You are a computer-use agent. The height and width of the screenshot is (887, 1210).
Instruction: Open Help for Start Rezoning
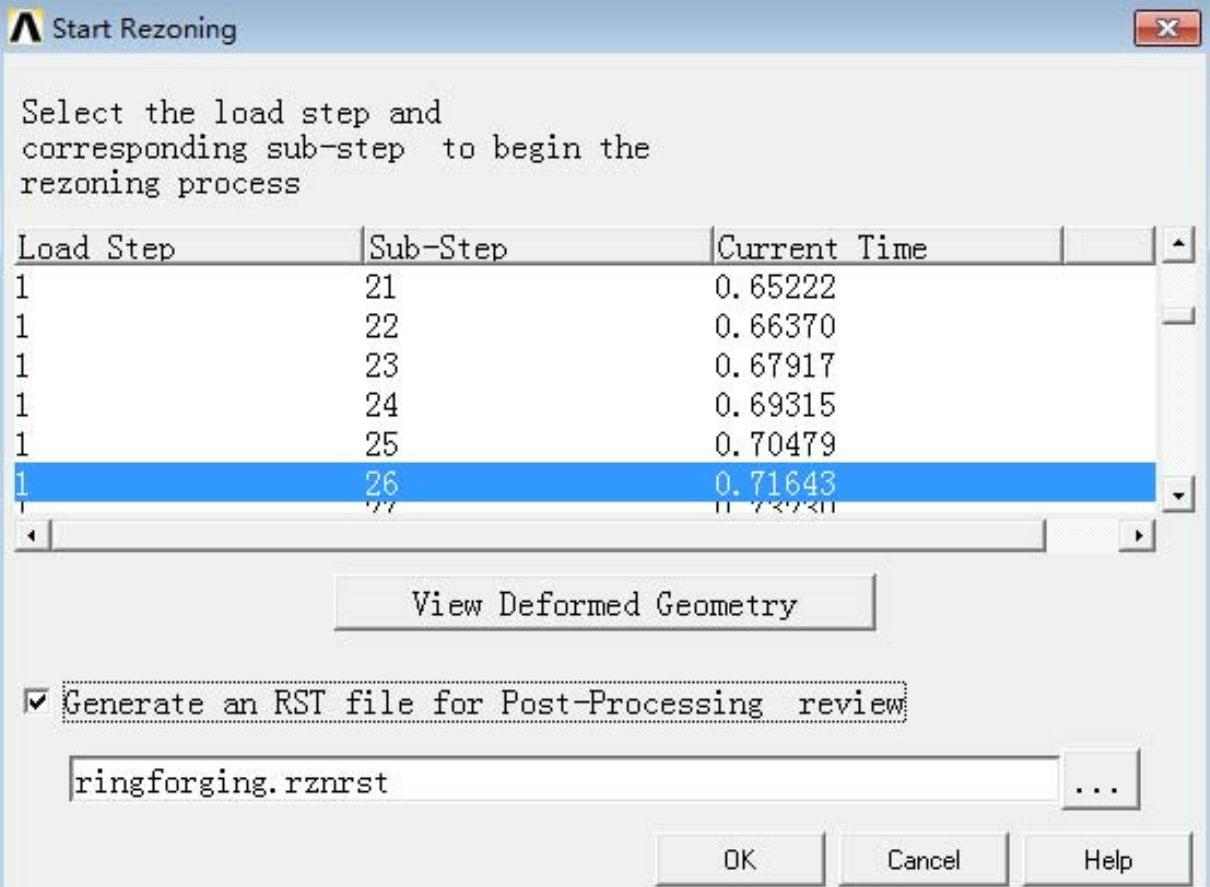(x=1107, y=860)
